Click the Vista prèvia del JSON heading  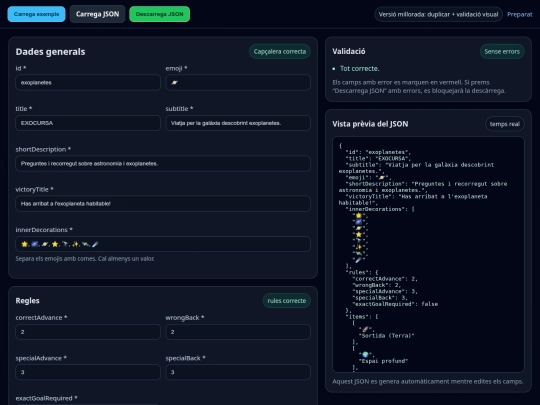[370, 124]
